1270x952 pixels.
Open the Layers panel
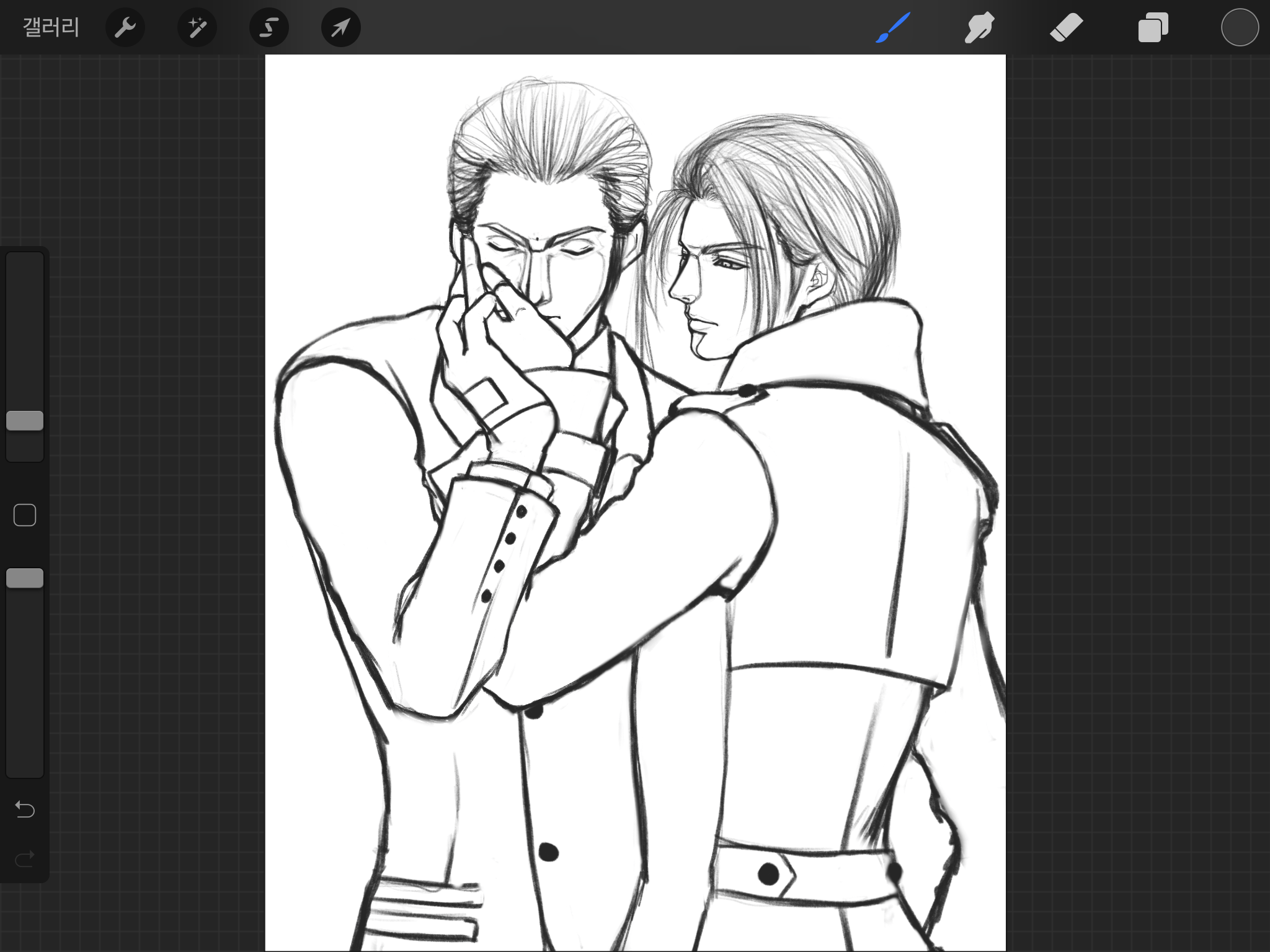click(1153, 27)
